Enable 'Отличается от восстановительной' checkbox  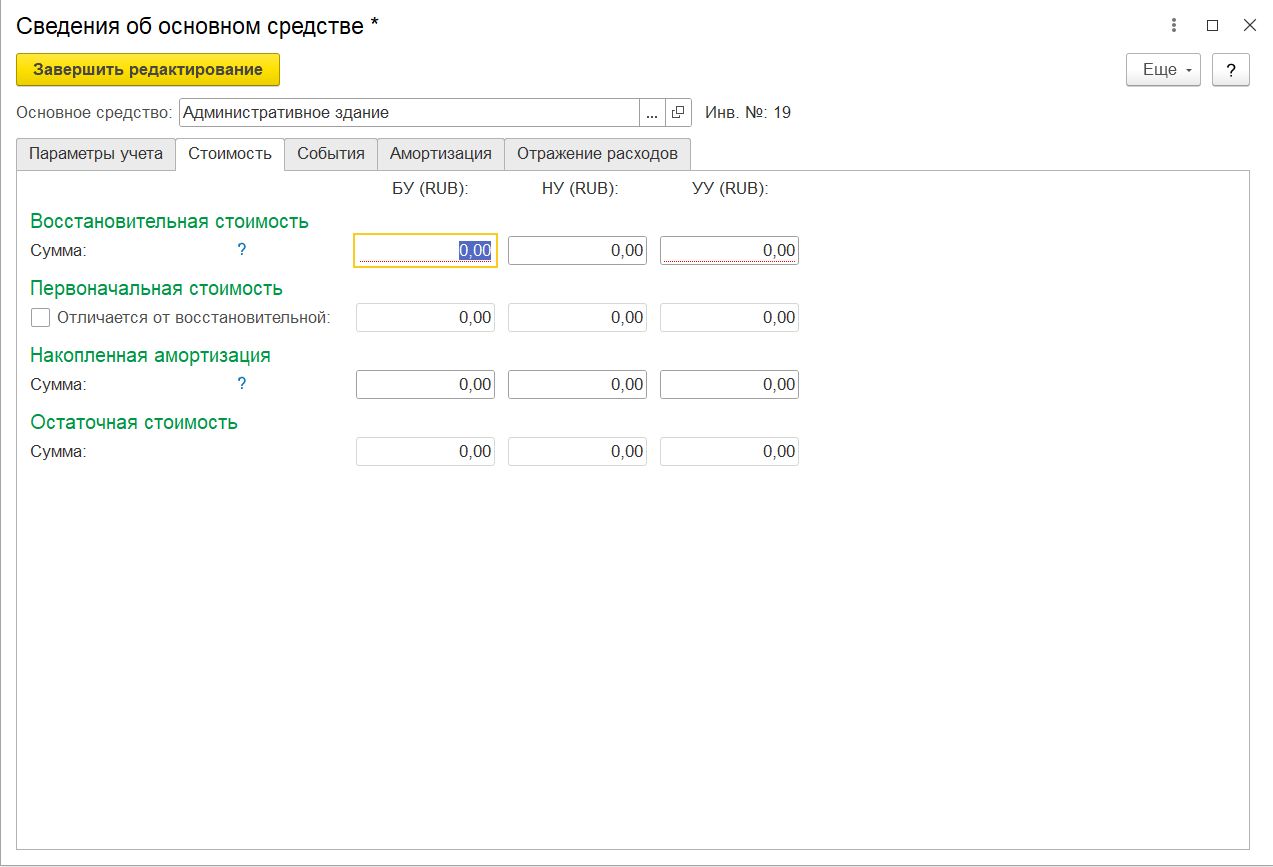click(x=41, y=318)
